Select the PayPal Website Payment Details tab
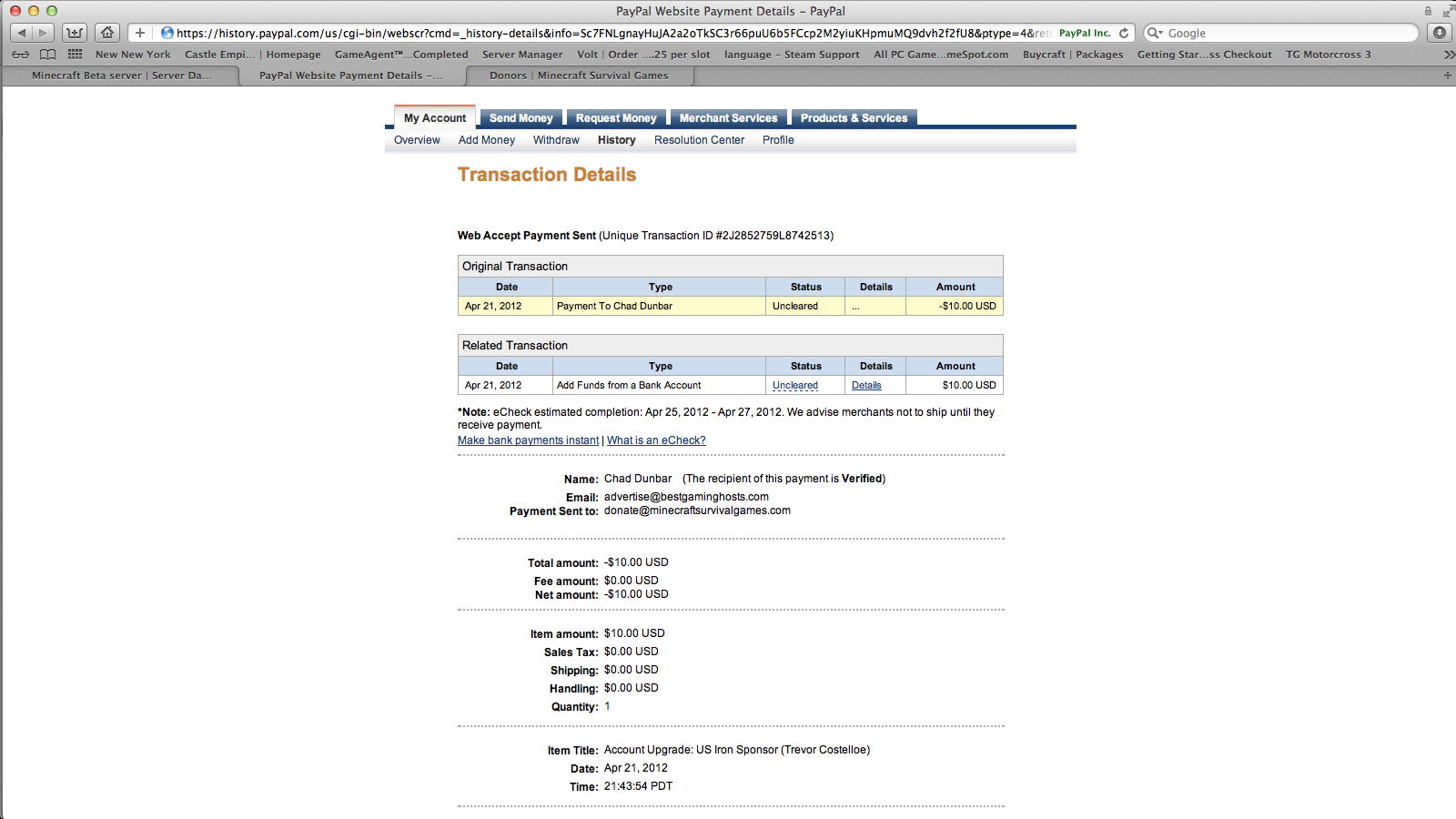Image resolution: width=1456 pixels, height=819 pixels. (x=351, y=76)
